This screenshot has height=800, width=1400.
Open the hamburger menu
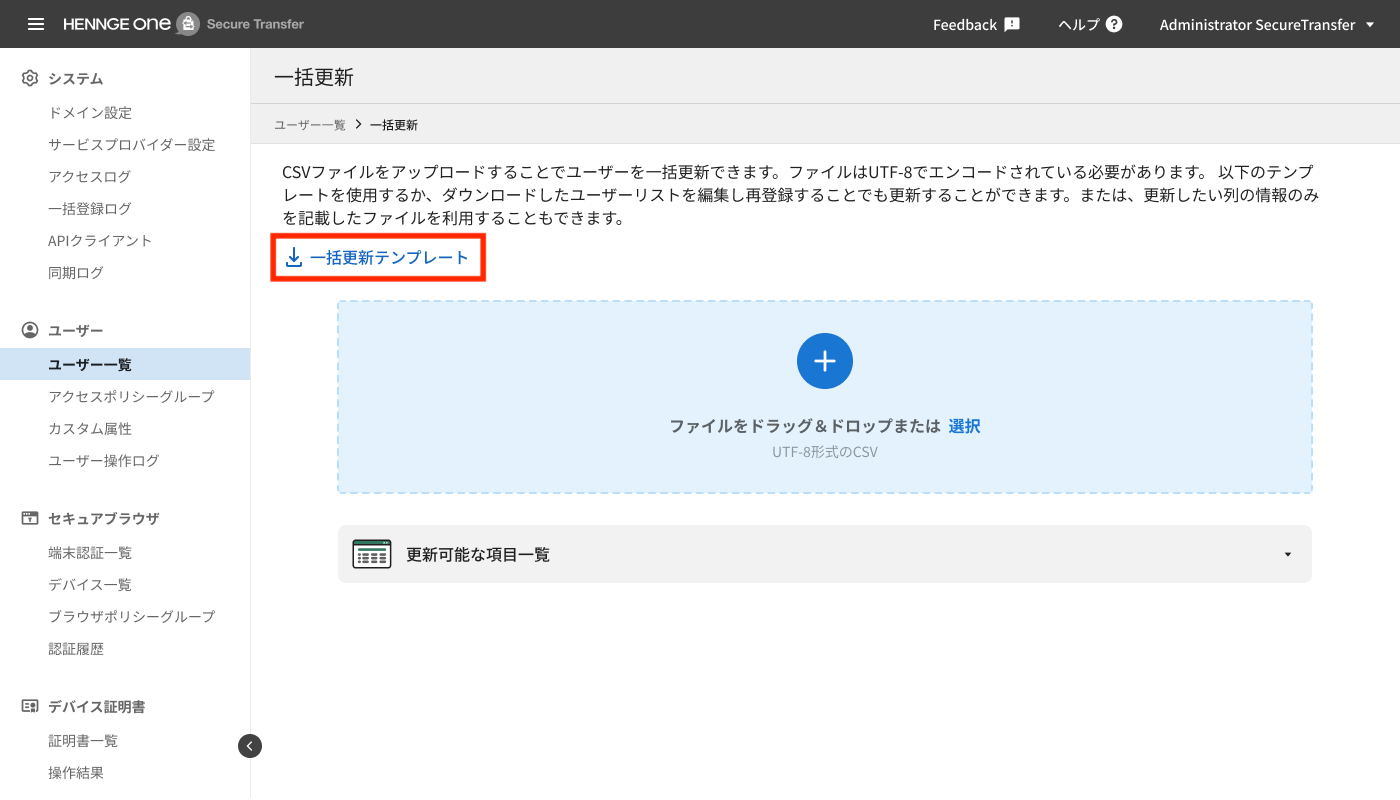pyautogui.click(x=35, y=23)
